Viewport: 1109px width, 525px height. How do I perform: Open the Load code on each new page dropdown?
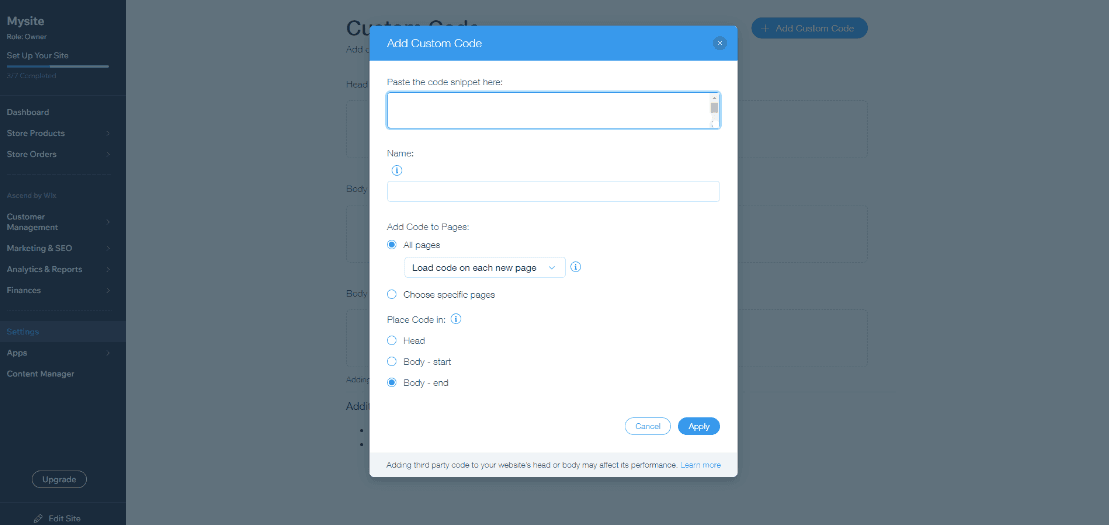(485, 268)
